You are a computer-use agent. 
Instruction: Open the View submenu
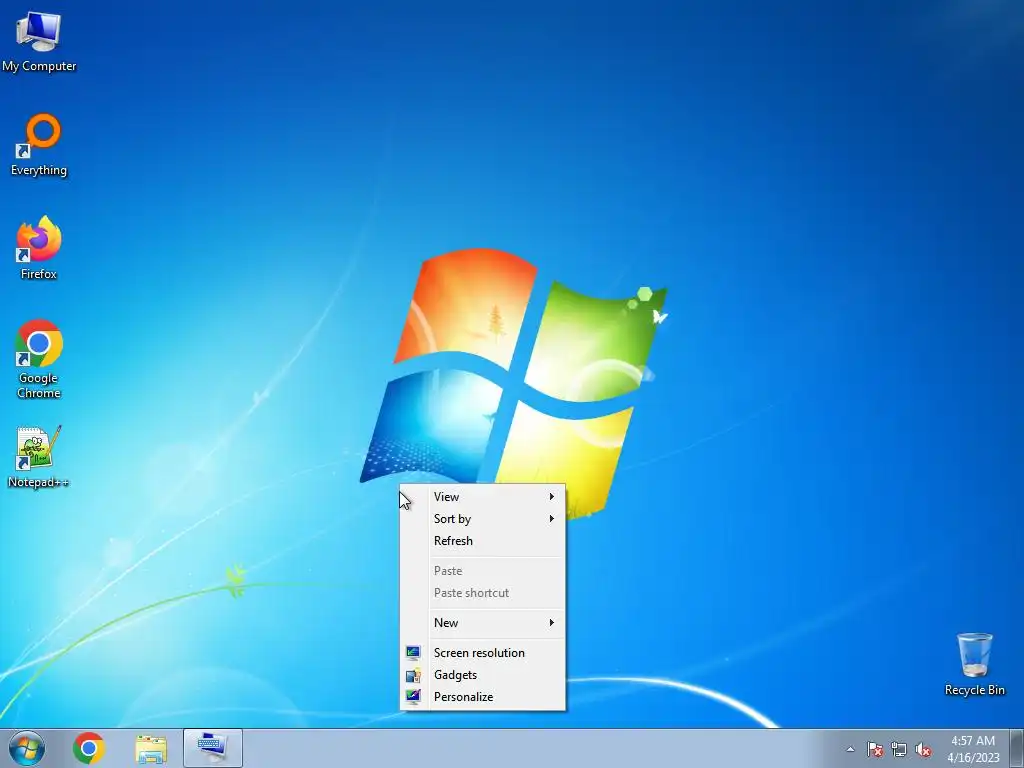click(483, 496)
